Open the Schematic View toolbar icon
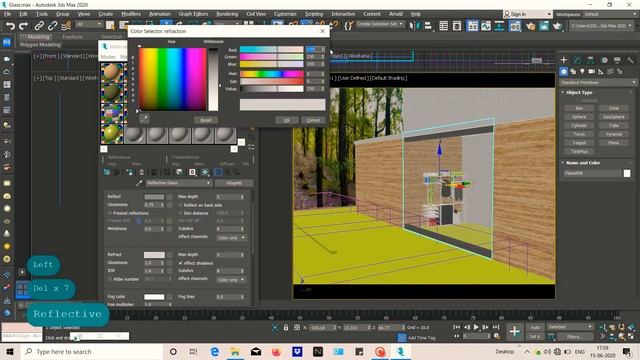This screenshot has height=360, width=640. click(x=500, y=26)
